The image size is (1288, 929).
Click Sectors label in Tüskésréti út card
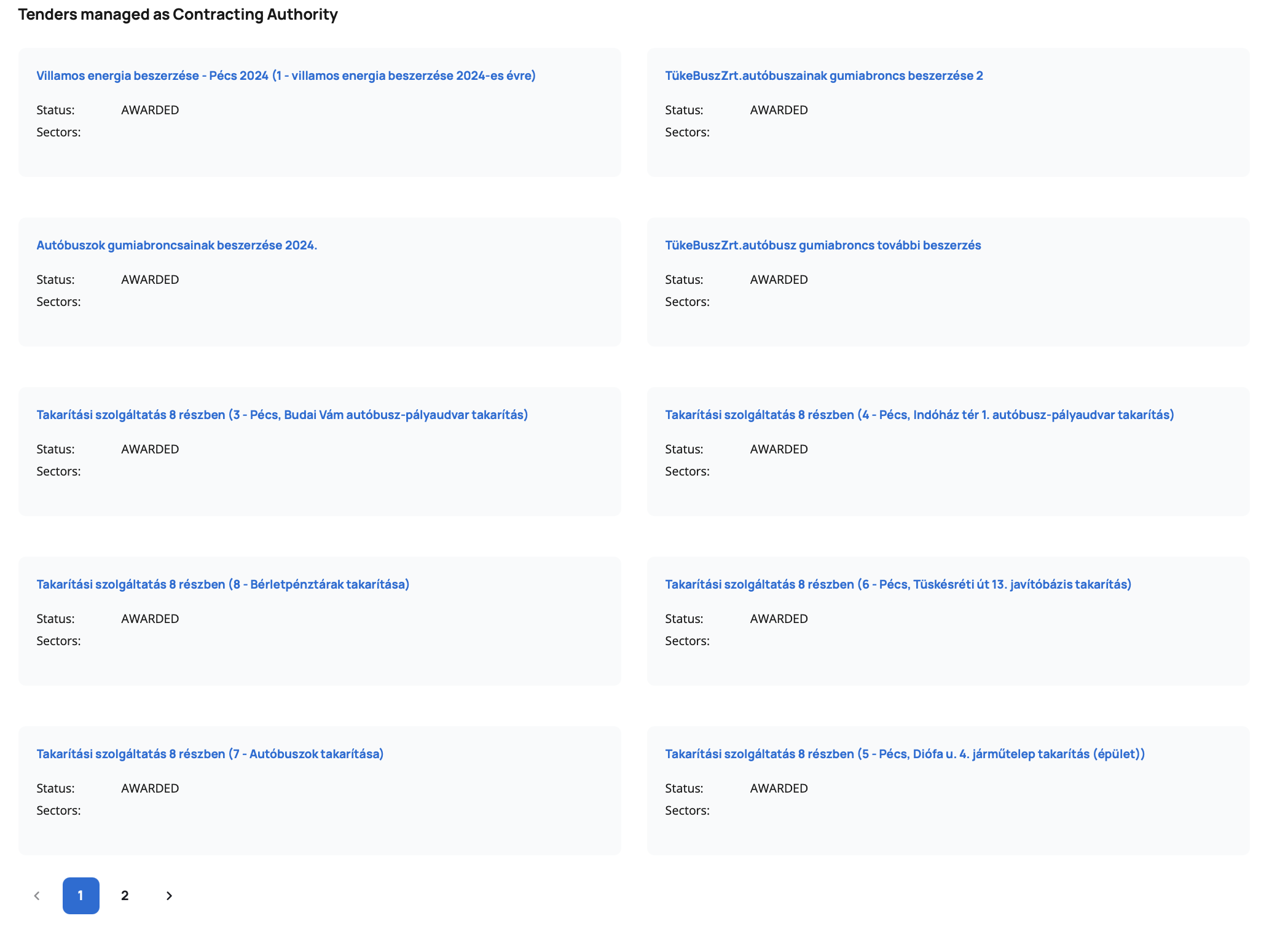(687, 641)
